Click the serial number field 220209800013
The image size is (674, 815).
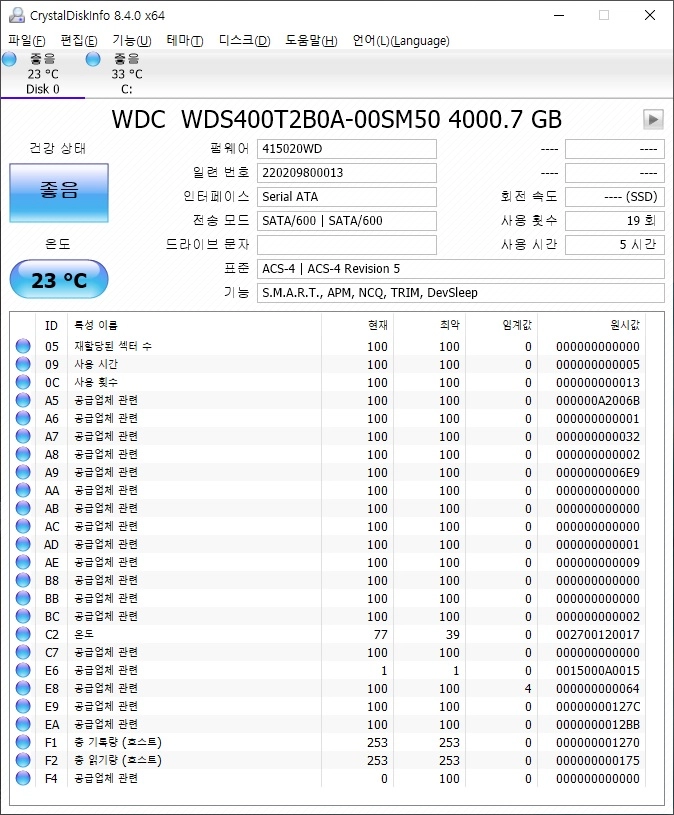pyautogui.click(x=347, y=173)
